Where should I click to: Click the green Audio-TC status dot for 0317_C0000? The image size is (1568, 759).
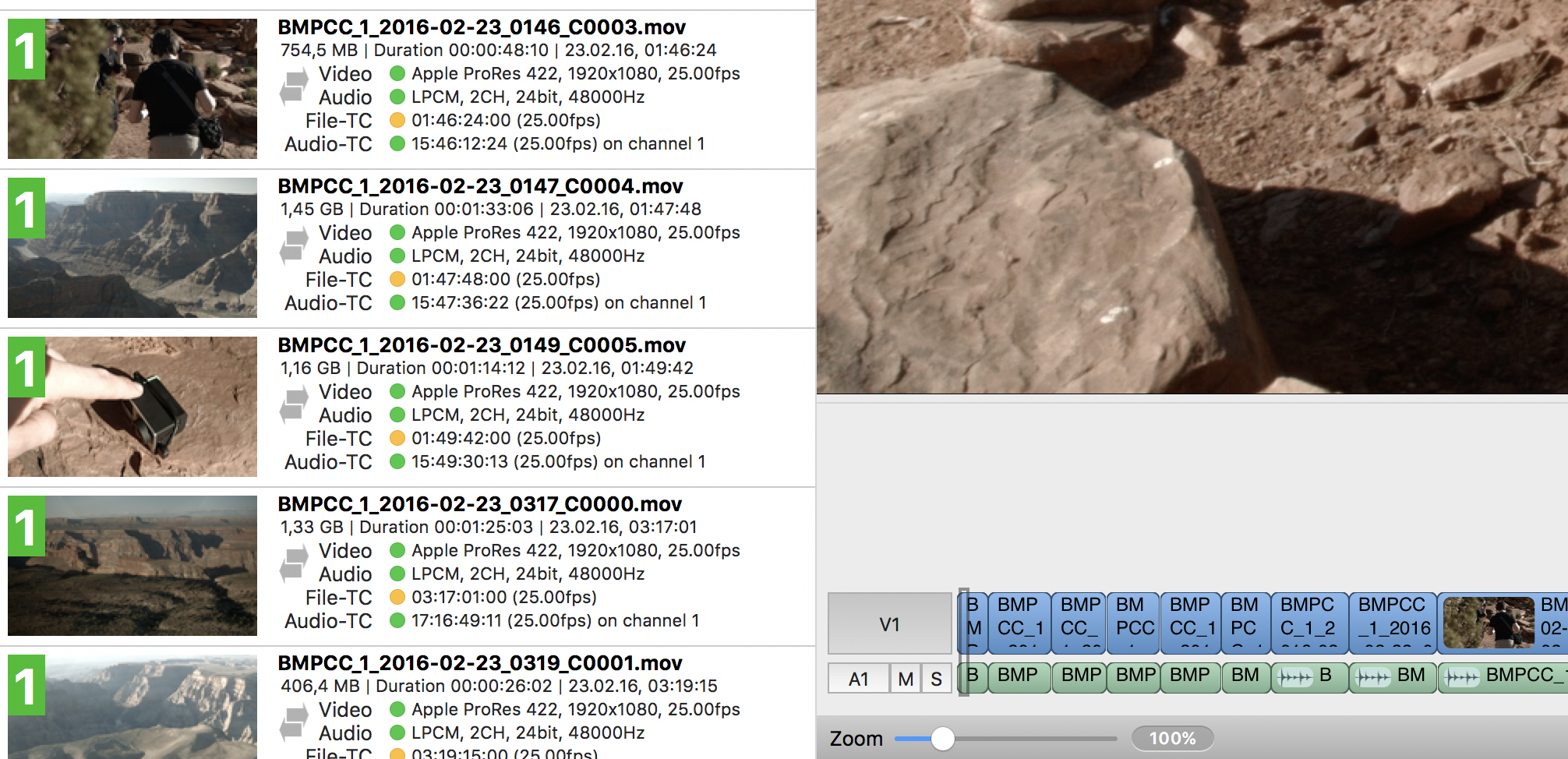tap(397, 620)
